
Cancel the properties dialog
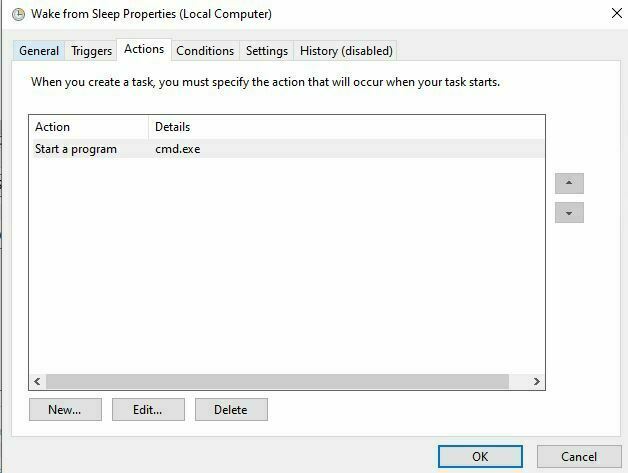point(579,457)
